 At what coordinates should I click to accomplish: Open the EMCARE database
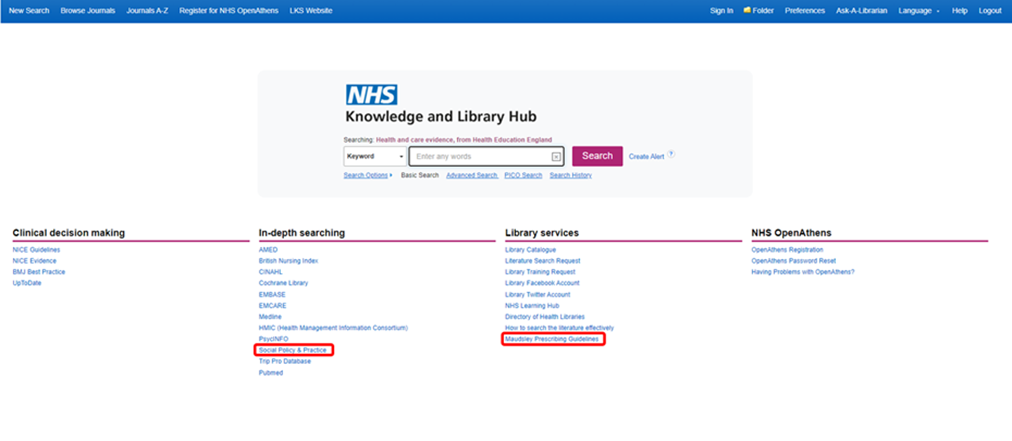(x=272, y=305)
